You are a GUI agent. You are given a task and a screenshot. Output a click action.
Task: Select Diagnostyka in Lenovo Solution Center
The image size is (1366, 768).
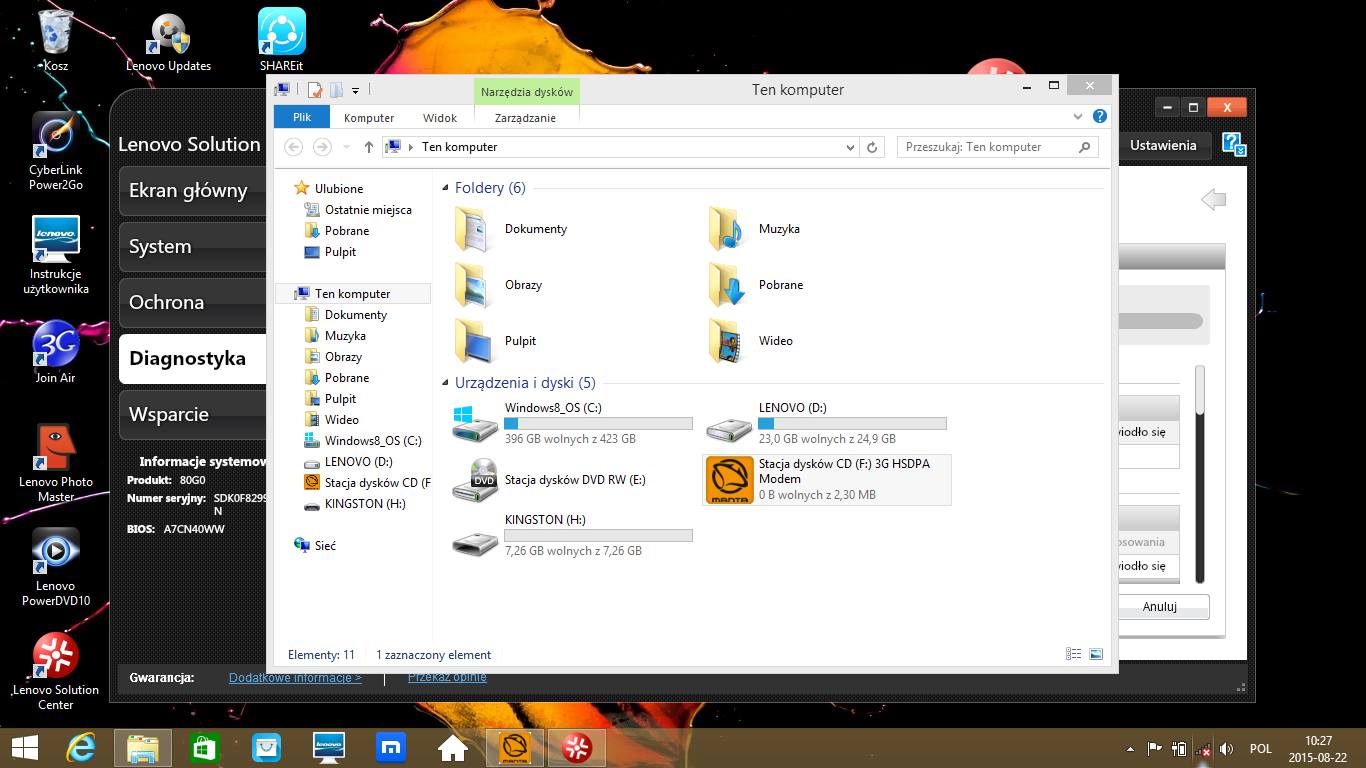point(188,359)
